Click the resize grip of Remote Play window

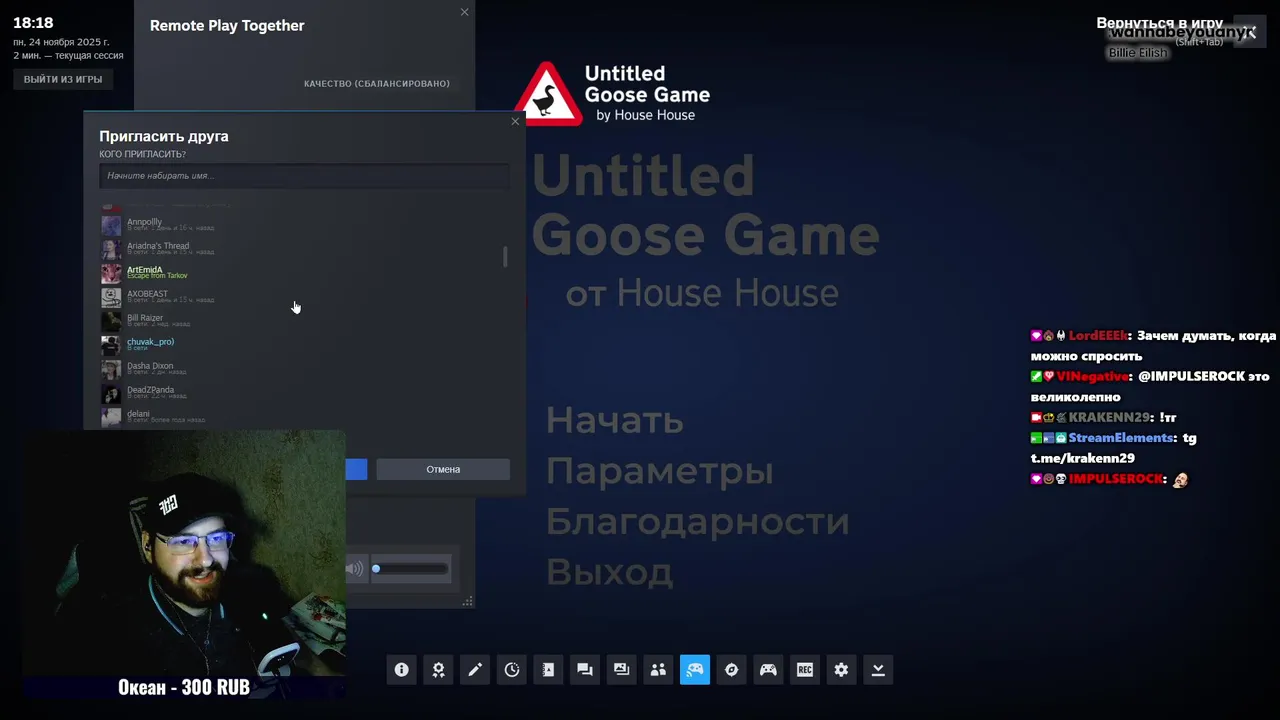pos(467,601)
